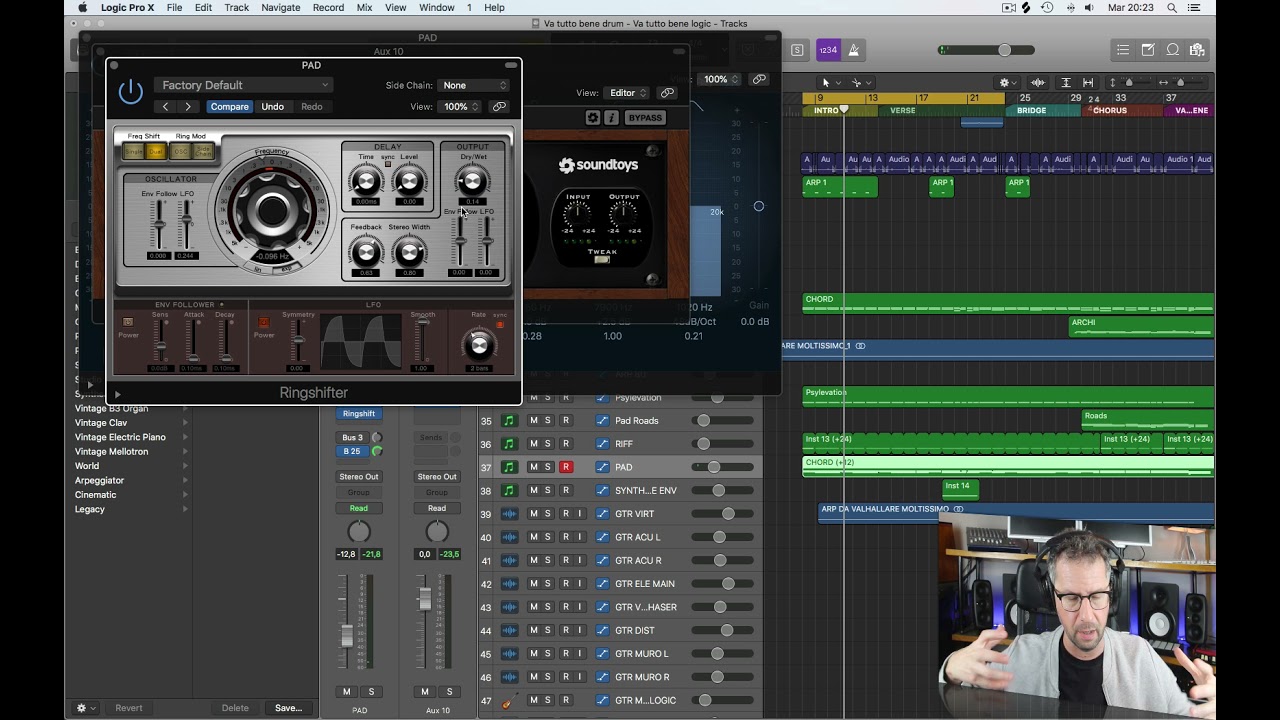Click the vertical auto zoom icon
The height and width of the screenshot is (720, 1280).
1066,83
